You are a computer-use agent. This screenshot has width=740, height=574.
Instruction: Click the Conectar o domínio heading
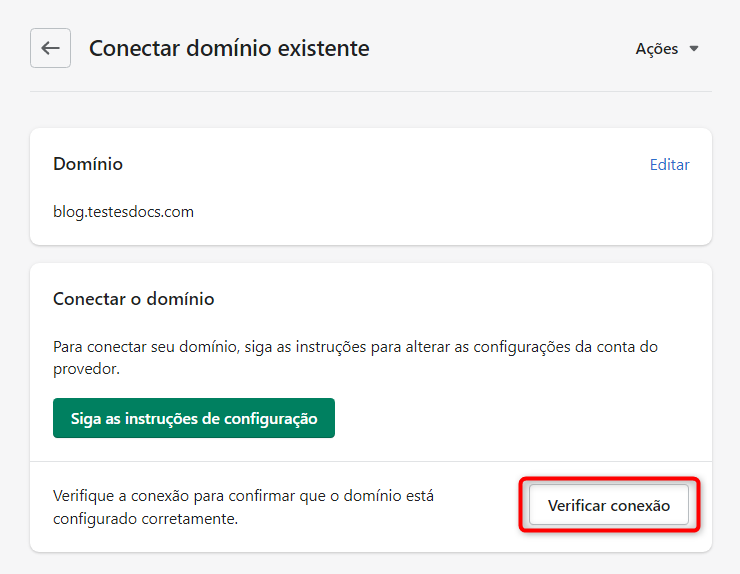pyautogui.click(x=133, y=299)
